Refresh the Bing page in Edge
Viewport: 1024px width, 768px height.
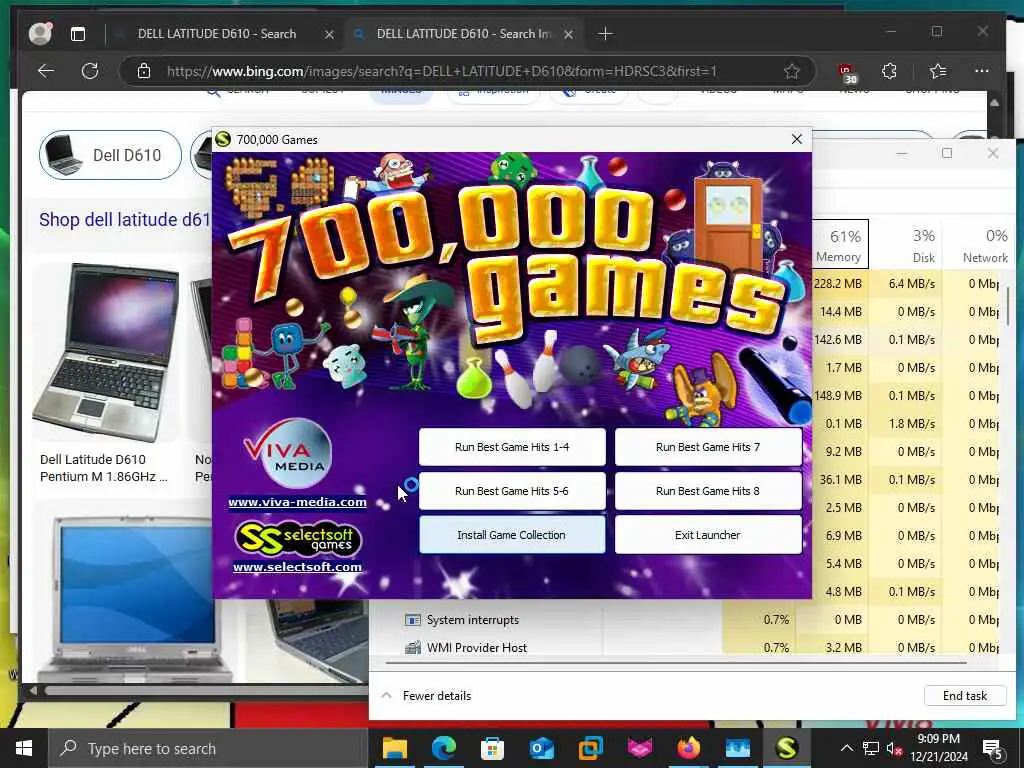point(89,71)
